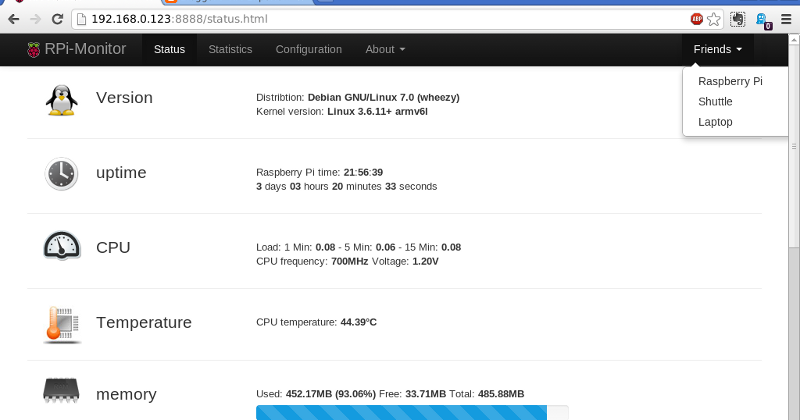
Task: Select Raspberry Pi from Friends menu
Action: 730,81
